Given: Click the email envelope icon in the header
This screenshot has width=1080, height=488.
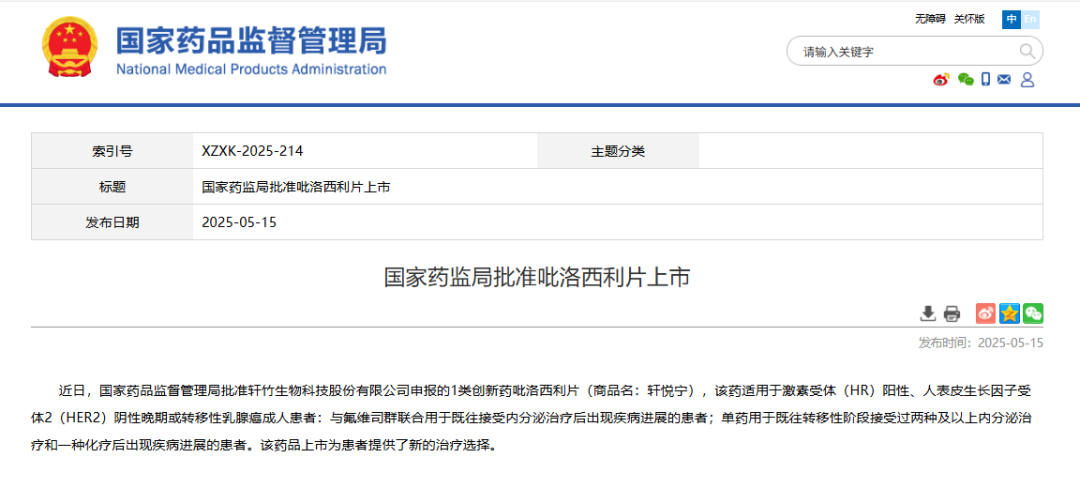Looking at the screenshot, I should 1004,80.
